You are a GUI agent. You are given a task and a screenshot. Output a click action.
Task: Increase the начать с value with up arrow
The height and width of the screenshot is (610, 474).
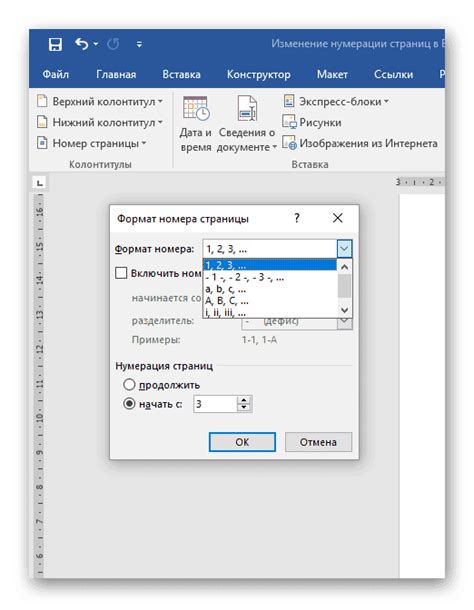244,400
